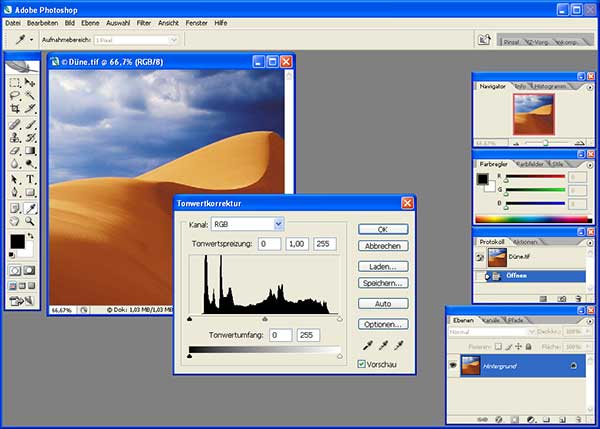This screenshot has height=429, width=600.
Task: Click the white point eyedropper in Tonwertkorrektur
Action: (x=399, y=345)
